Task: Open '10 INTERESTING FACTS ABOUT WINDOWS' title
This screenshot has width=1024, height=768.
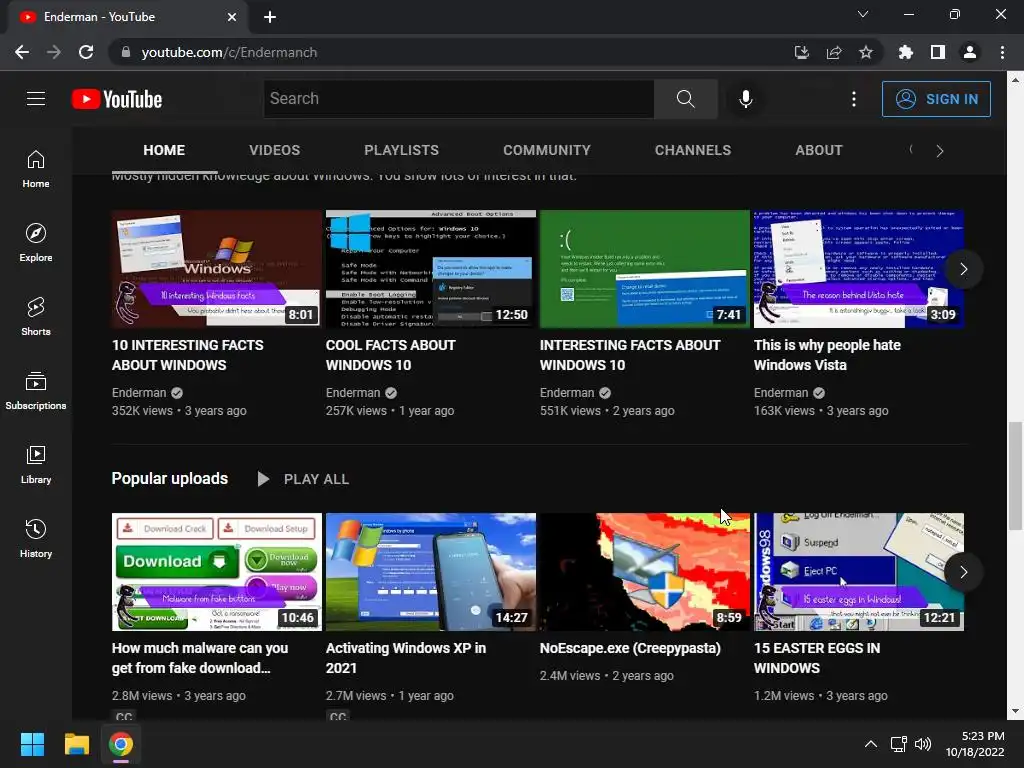Action: pyautogui.click(x=187, y=355)
